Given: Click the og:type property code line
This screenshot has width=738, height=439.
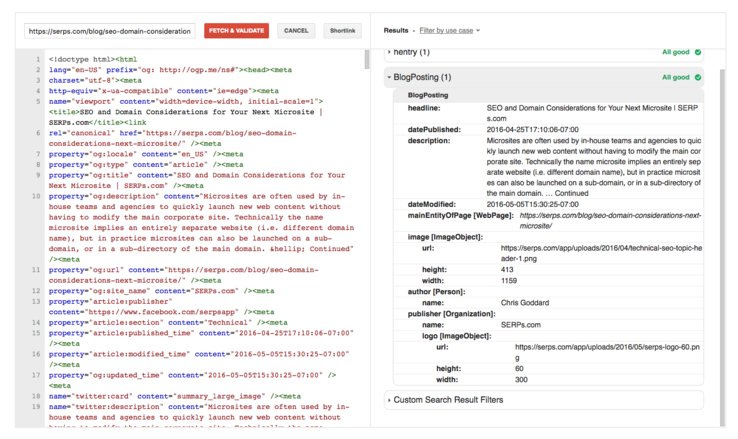Looking at the screenshot, I should pos(146,165).
